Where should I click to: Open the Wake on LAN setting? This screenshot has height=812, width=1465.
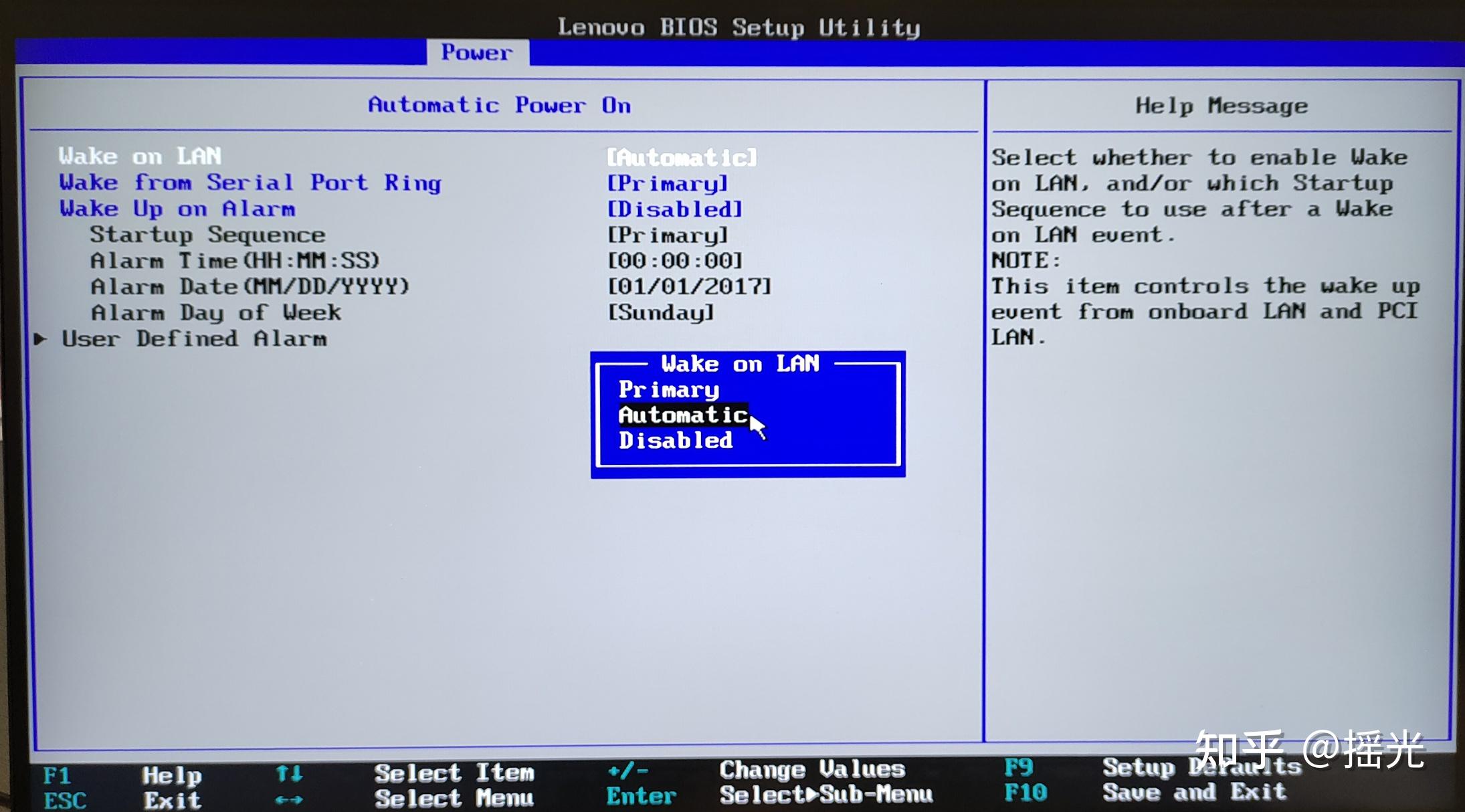pos(140,156)
